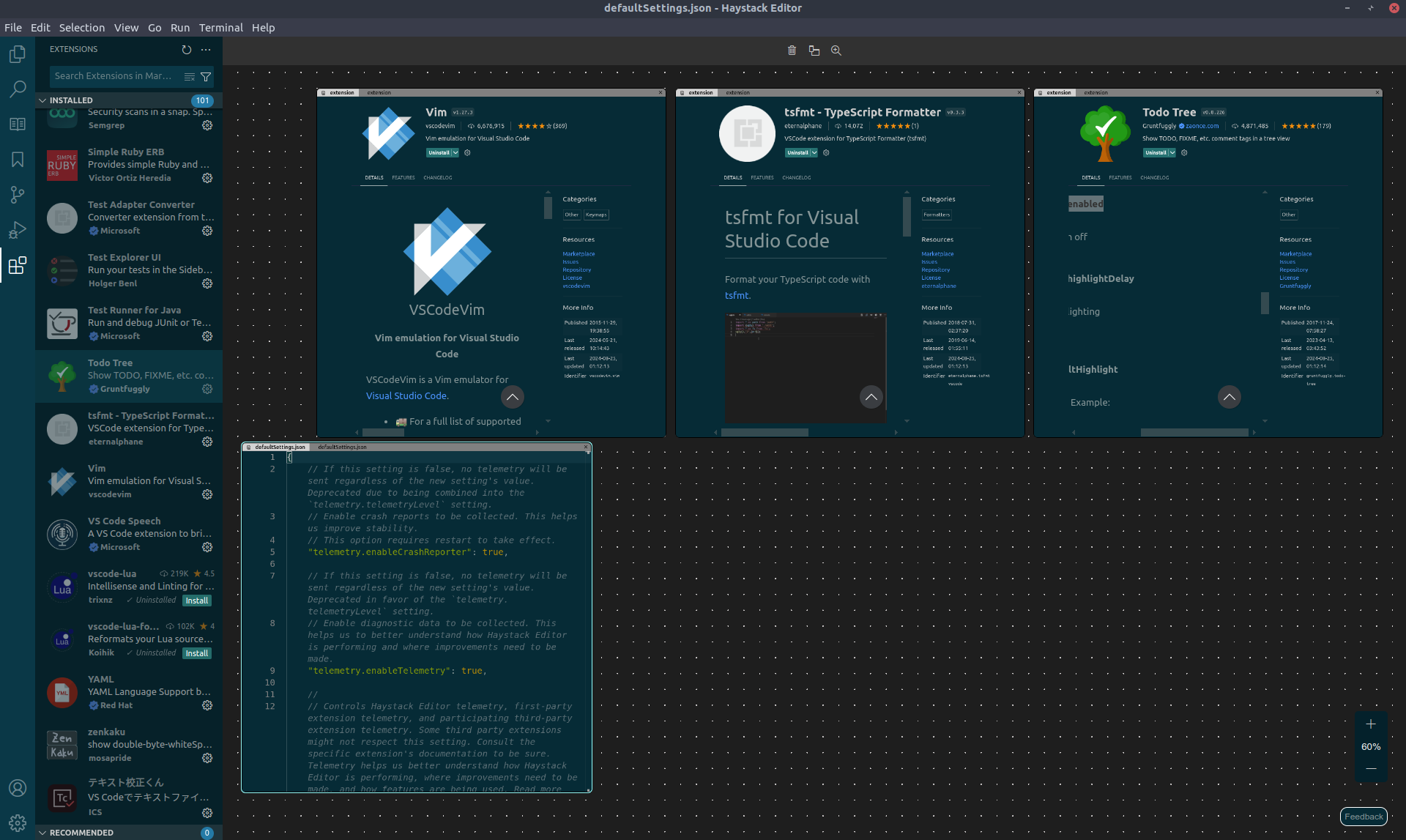This screenshot has height=840, width=1406.
Task: Click the rearrange editors icon in canvas toolbar
Action: click(814, 51)
